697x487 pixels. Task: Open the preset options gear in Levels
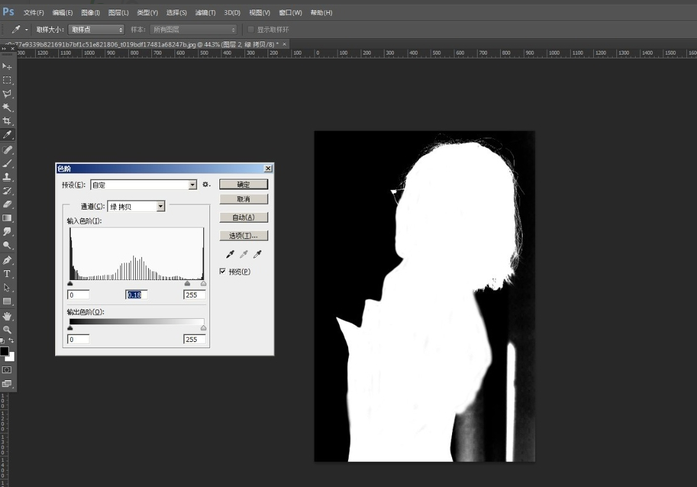pyautogui.click(x=206, y=185)
